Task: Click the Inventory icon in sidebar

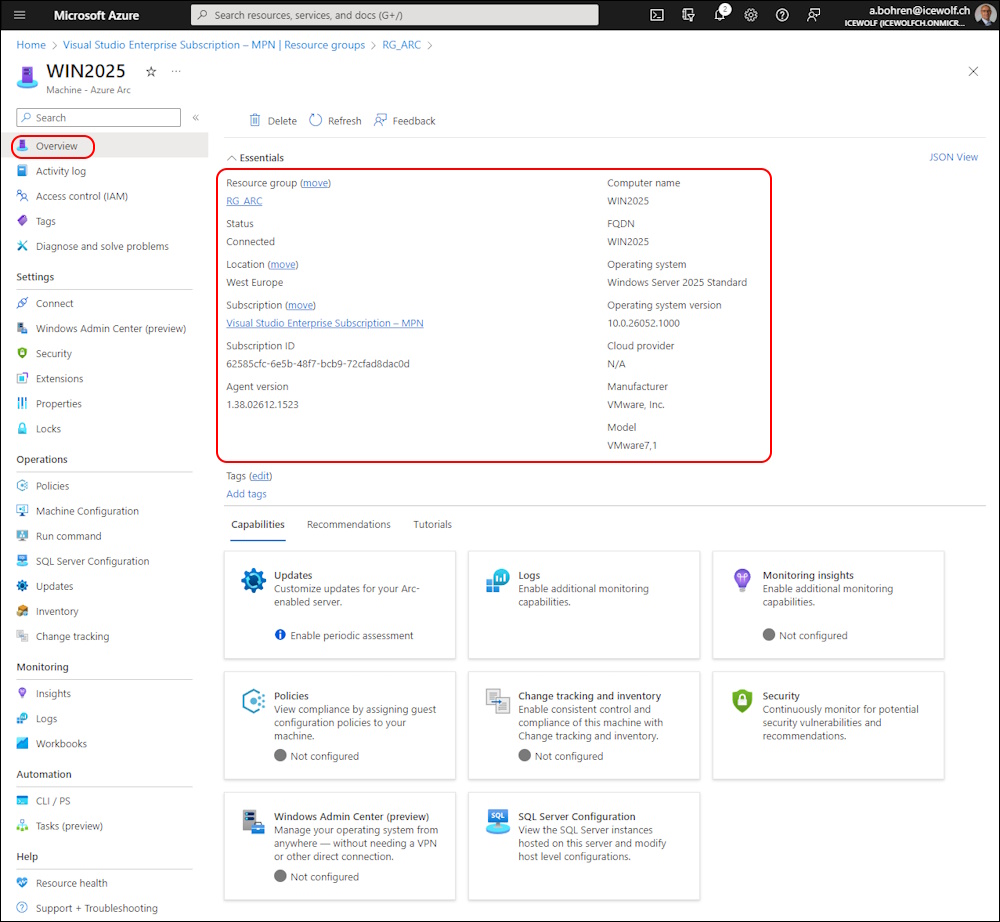Action: coord(22,611)
